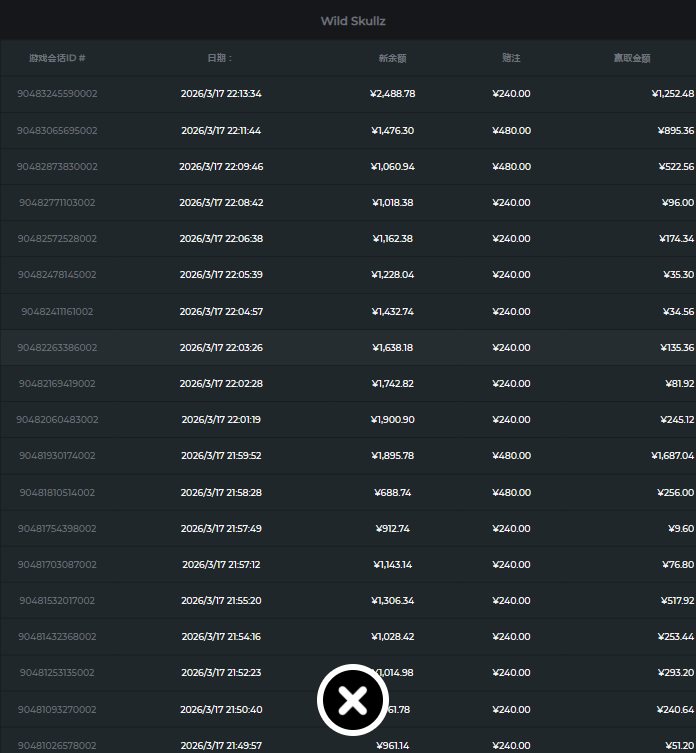696x753 pixels.
Task: Select session ID 90482873830002
Action: pos(57,166)
